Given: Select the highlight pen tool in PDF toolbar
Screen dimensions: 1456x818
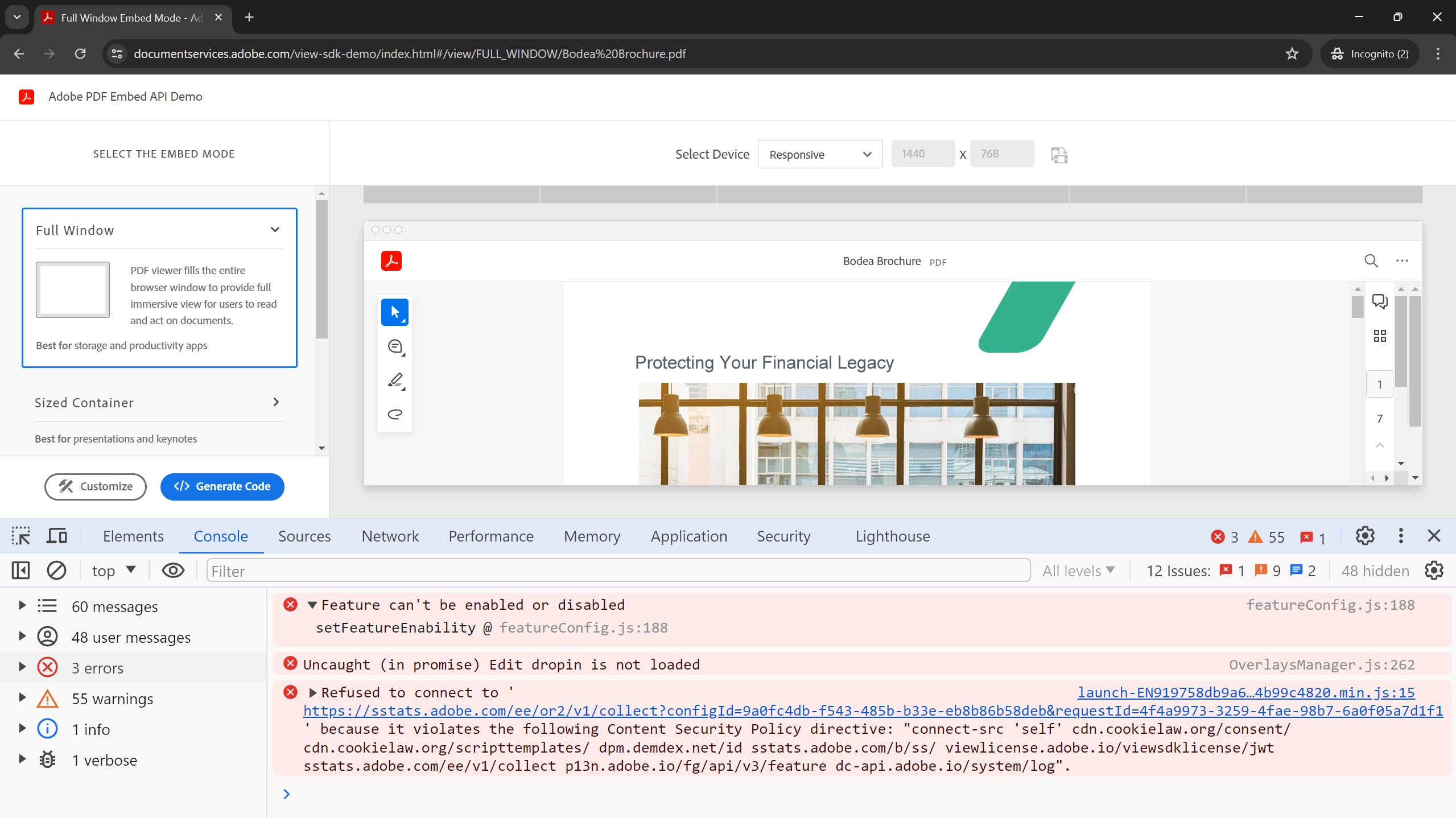Looking at the screenshot, I should (395, 380).
